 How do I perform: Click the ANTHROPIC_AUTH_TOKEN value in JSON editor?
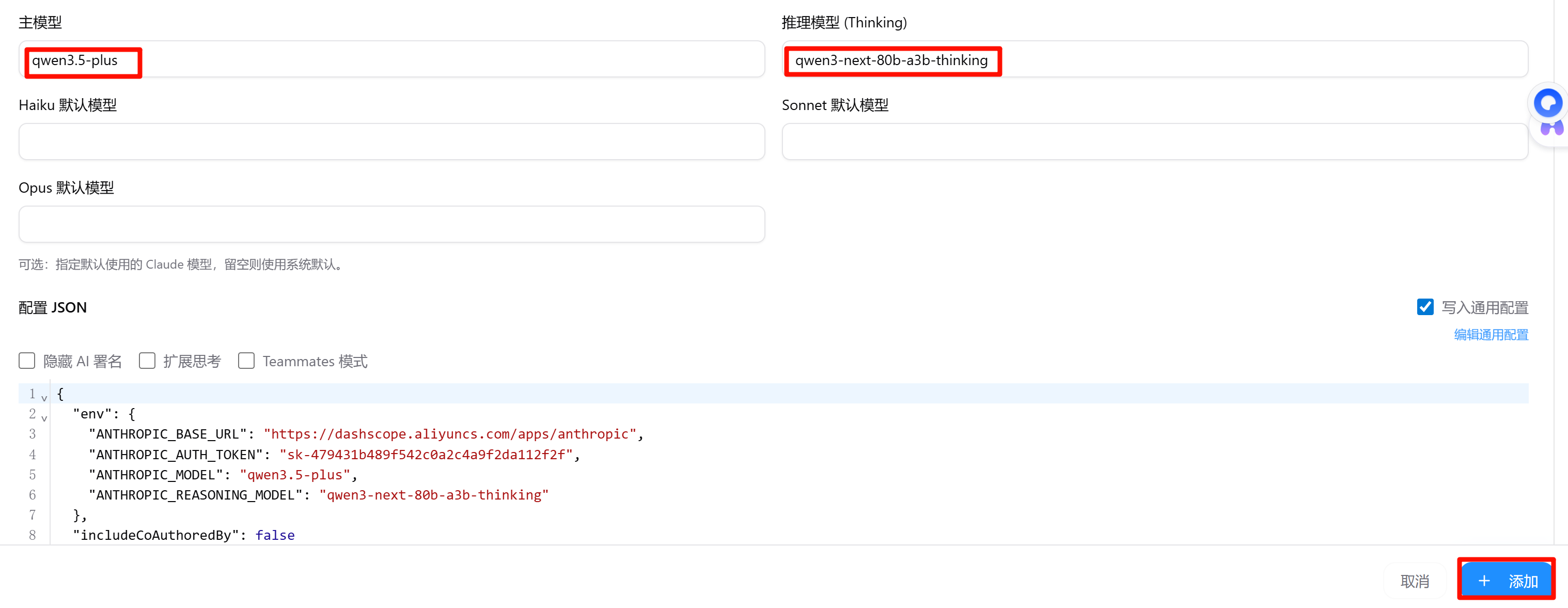[x=426, y=455]
